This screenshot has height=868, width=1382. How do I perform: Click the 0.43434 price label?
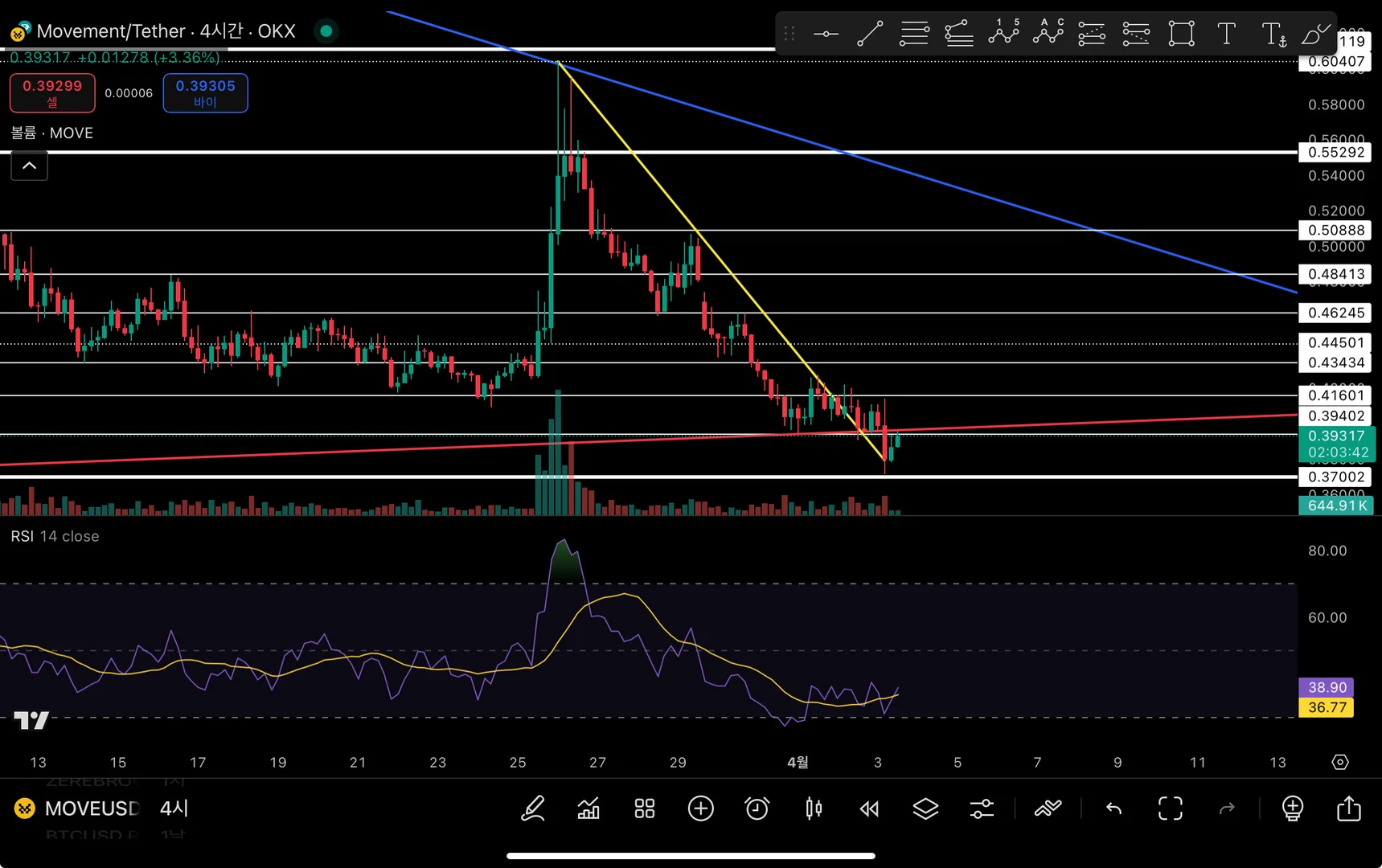(1335, 362)
